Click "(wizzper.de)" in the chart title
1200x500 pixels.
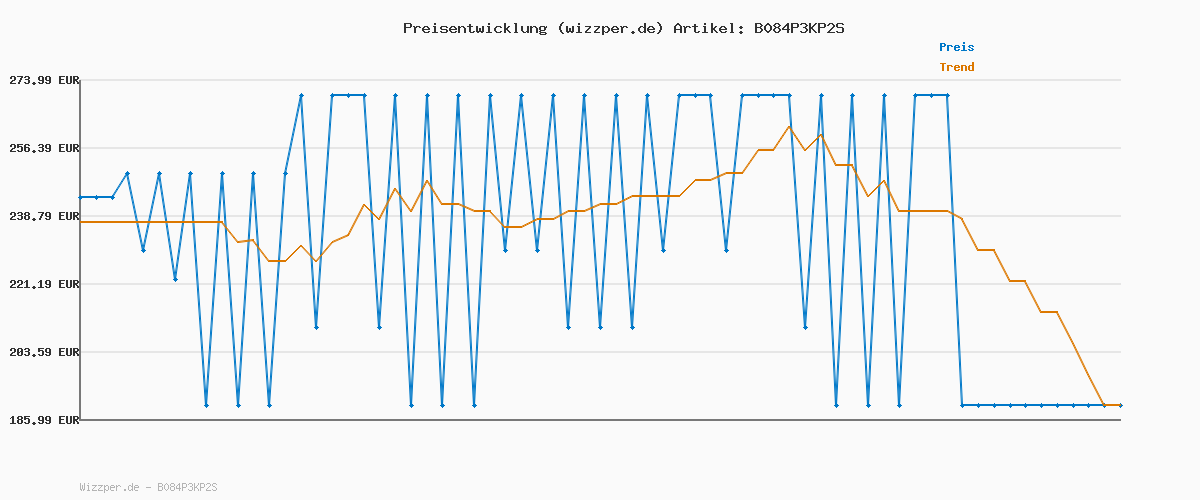click(x=610, y=28)
